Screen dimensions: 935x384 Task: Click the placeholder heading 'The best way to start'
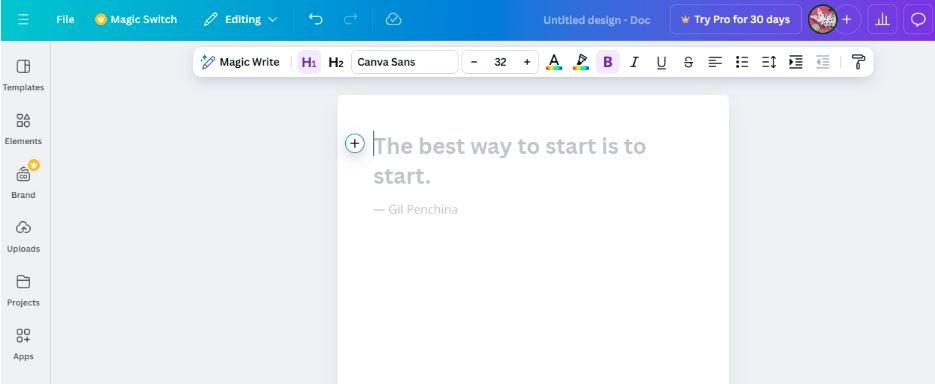pos(509,161)
